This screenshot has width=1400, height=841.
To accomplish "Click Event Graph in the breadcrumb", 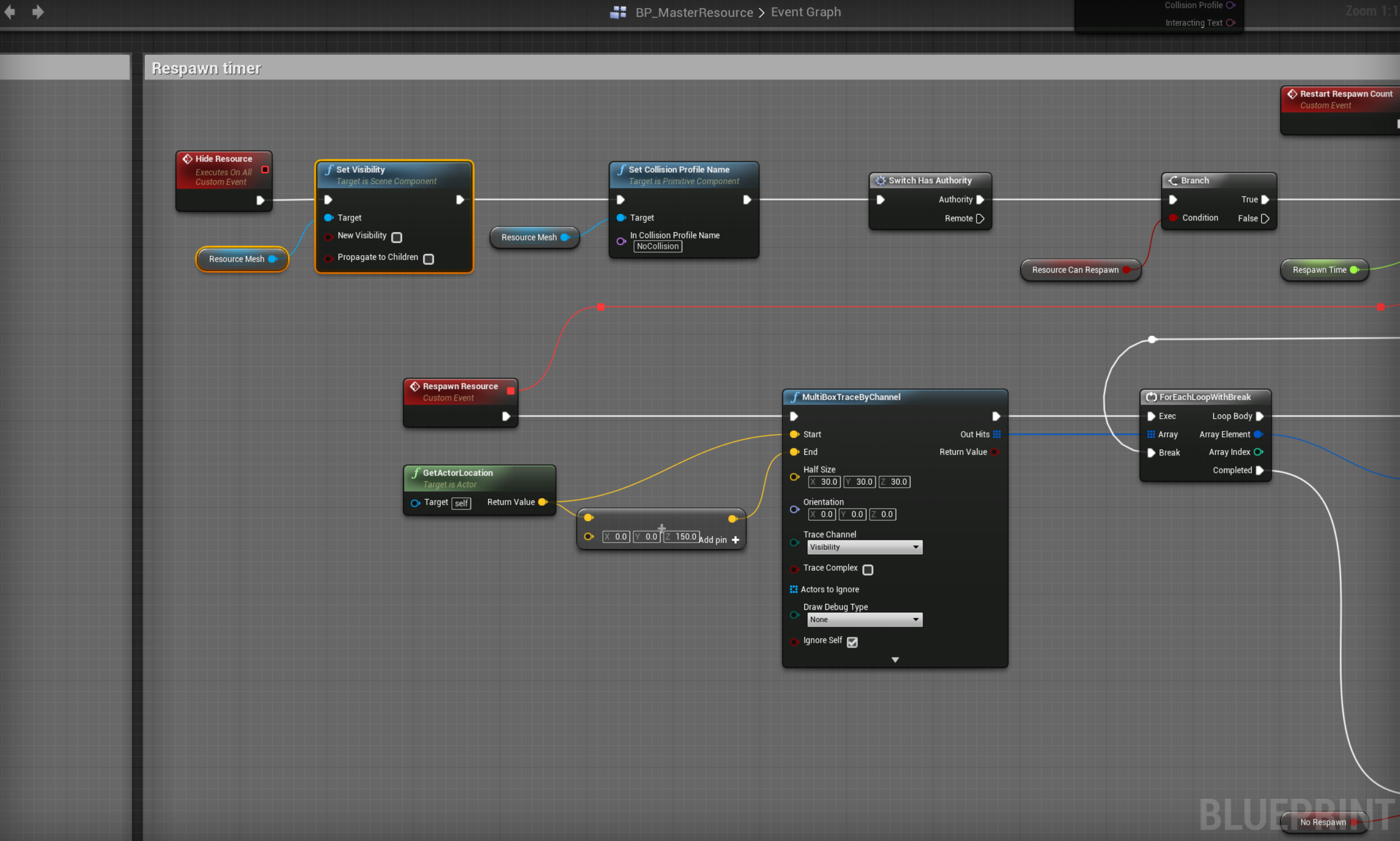I will click(x=805, y=12).
